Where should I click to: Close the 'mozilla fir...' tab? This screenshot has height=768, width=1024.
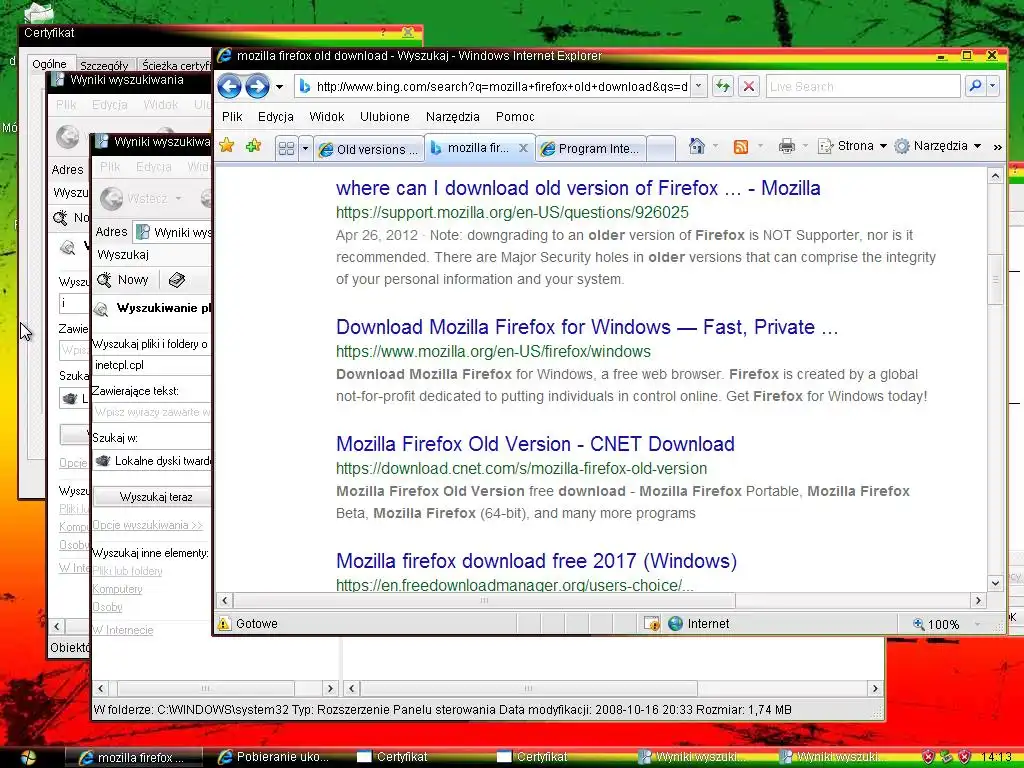pos(523,148)
